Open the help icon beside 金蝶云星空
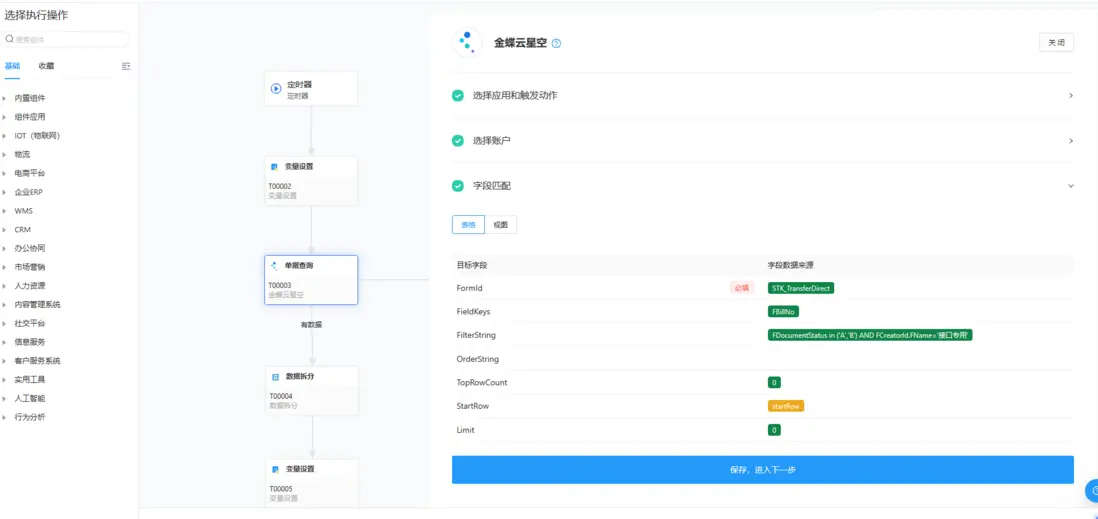This screenshot has width=1098, height=519. point(557,43)
